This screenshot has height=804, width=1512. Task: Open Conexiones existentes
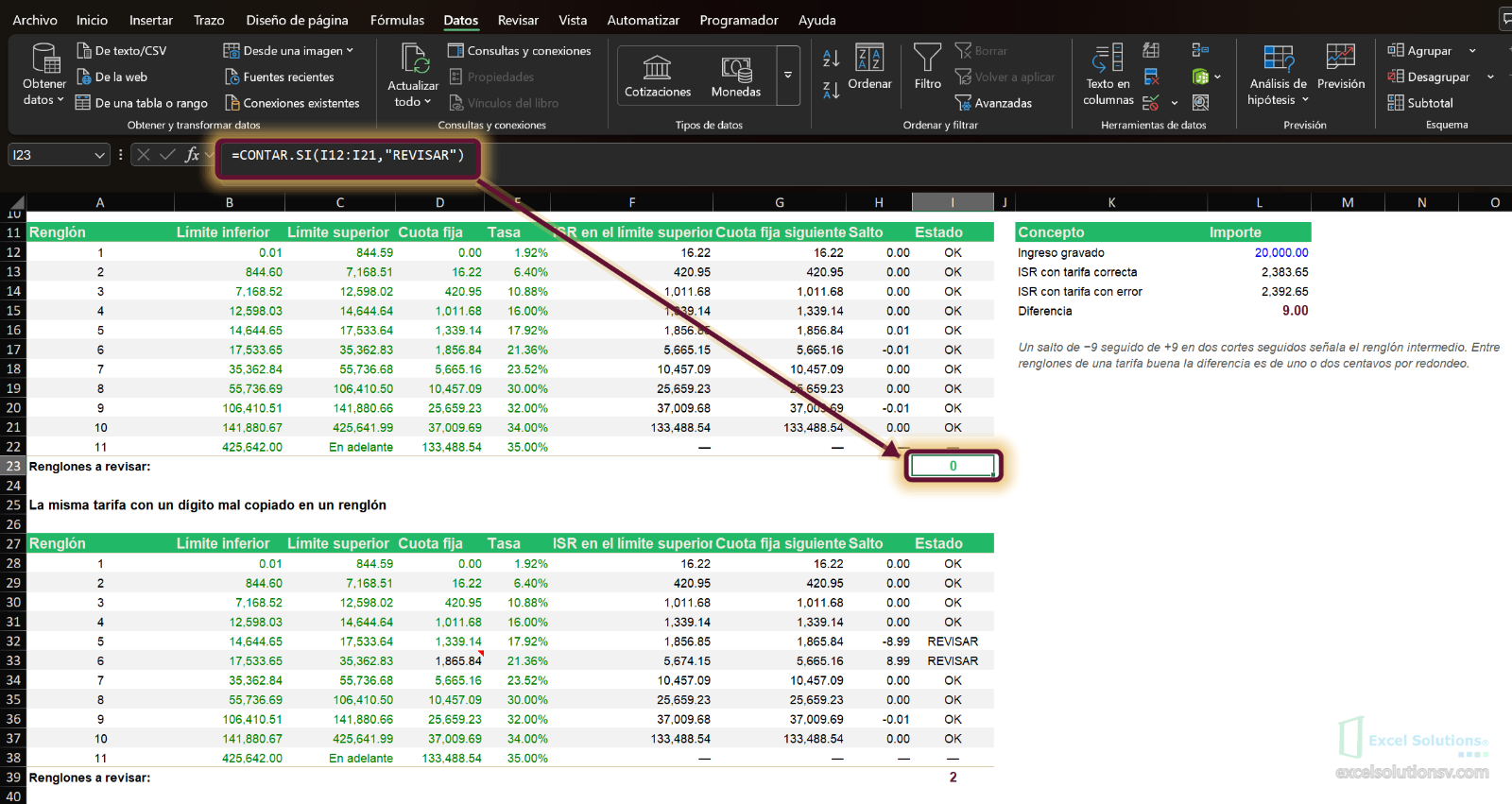coord(292,103)
